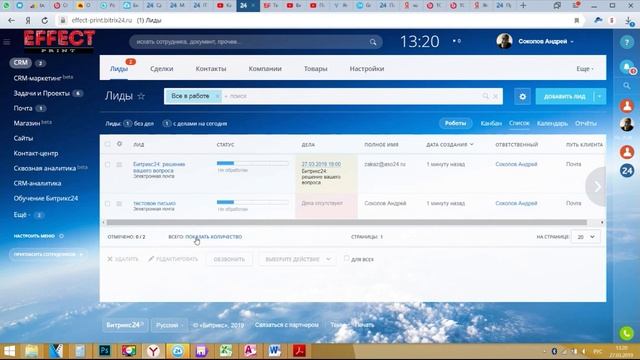Image resolution: width=640 pixels, height=360 pixels.
Task: Sort by Дата создания column arrow
Action: click(x=472, y=144)
